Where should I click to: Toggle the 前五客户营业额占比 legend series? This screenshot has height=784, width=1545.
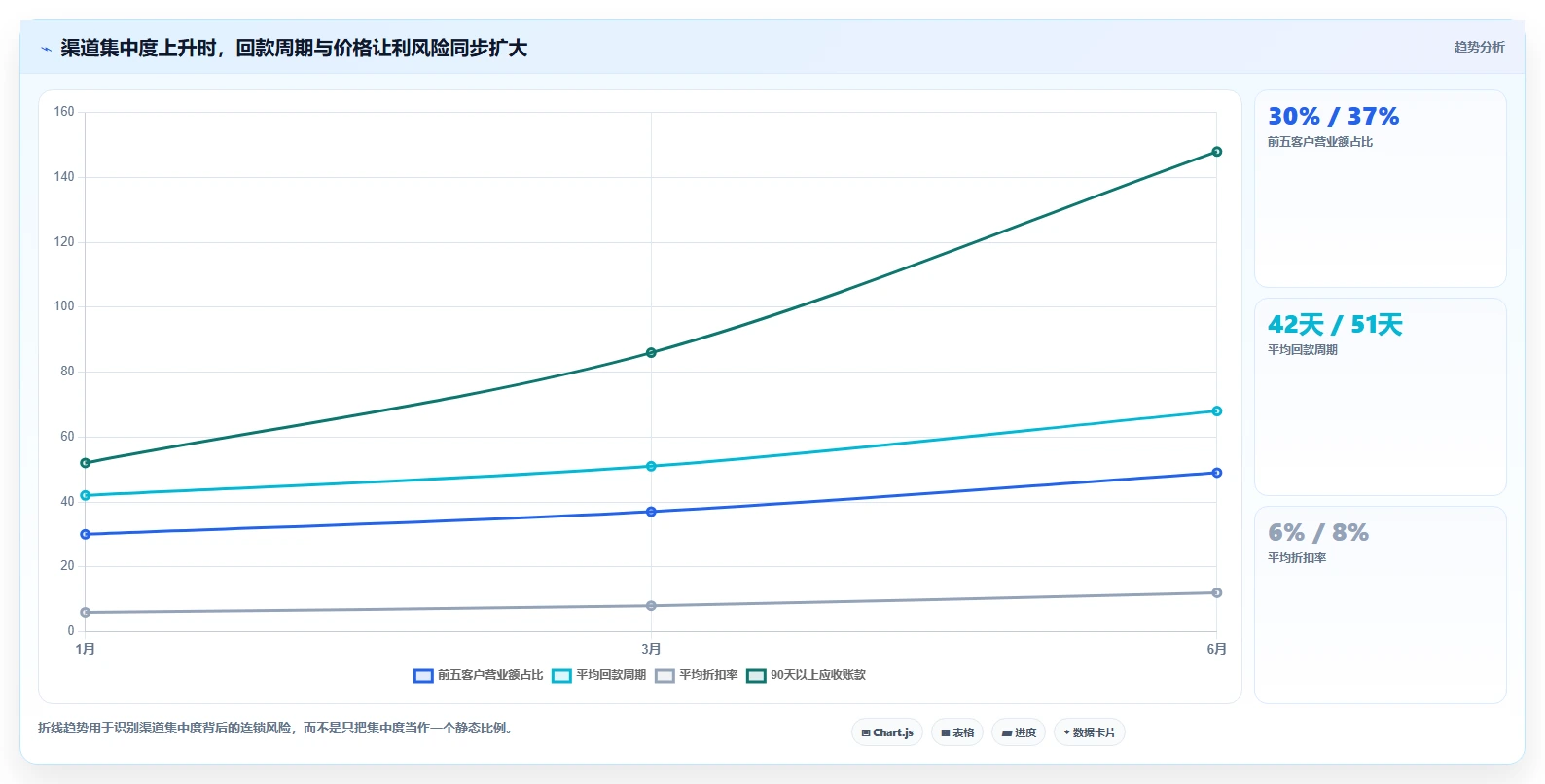[479, 675]
